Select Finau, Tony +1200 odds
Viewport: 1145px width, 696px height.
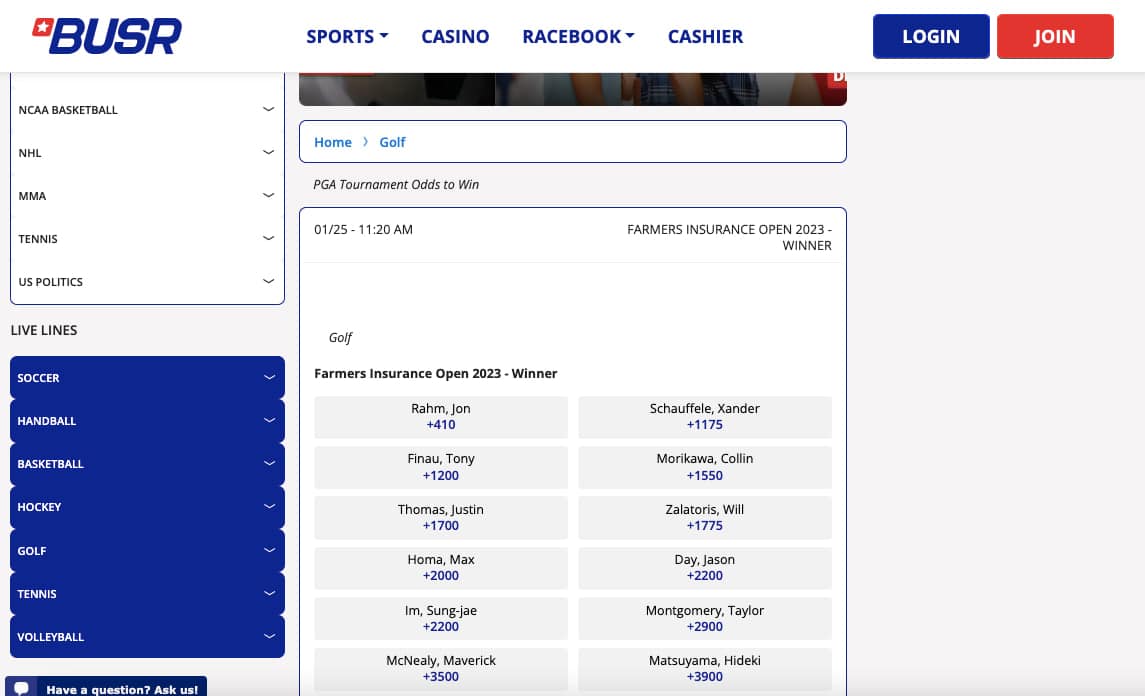click(441, 467)
